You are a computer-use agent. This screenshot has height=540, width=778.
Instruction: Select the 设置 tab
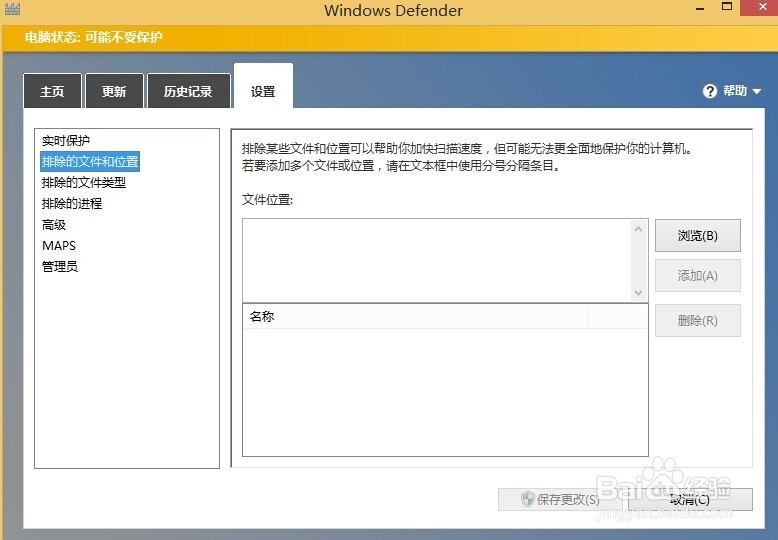point(263,87)
